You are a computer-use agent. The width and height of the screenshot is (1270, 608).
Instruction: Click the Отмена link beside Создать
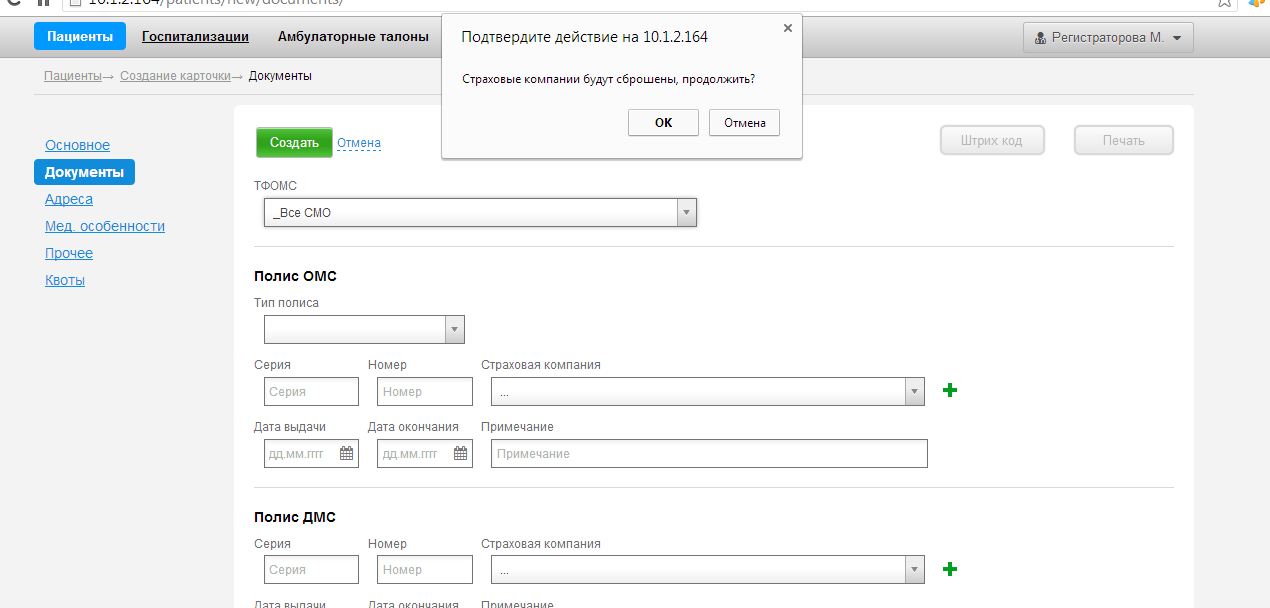pos(359,143)
